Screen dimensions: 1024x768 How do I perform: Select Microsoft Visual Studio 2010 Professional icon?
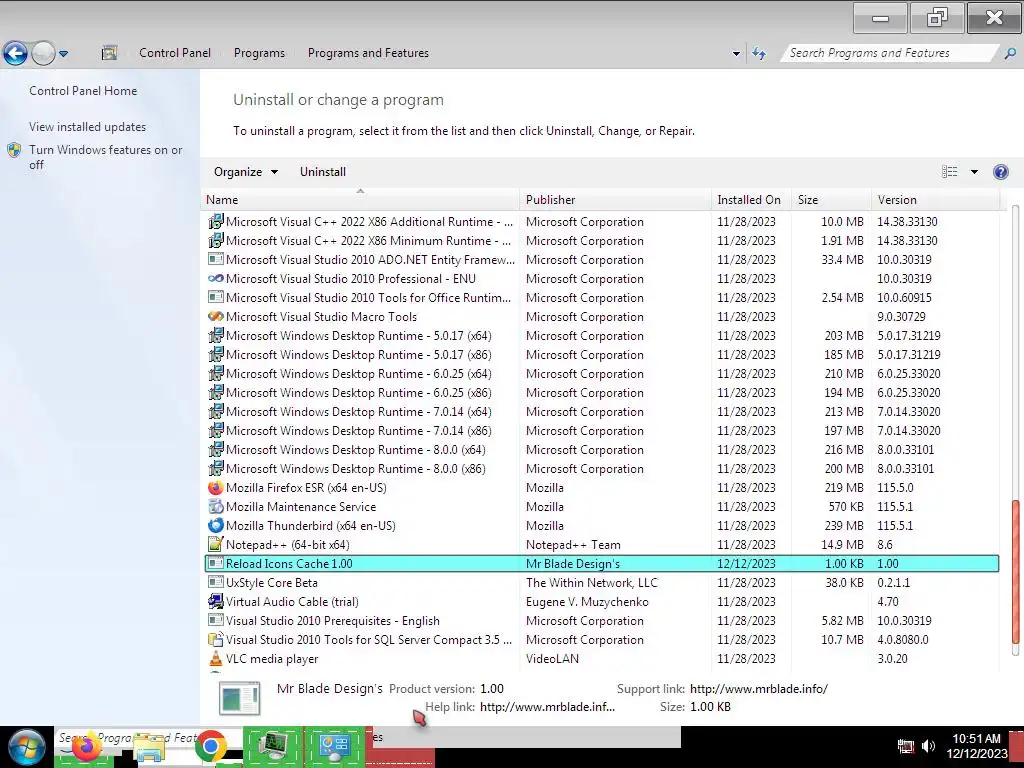[216, 279]
